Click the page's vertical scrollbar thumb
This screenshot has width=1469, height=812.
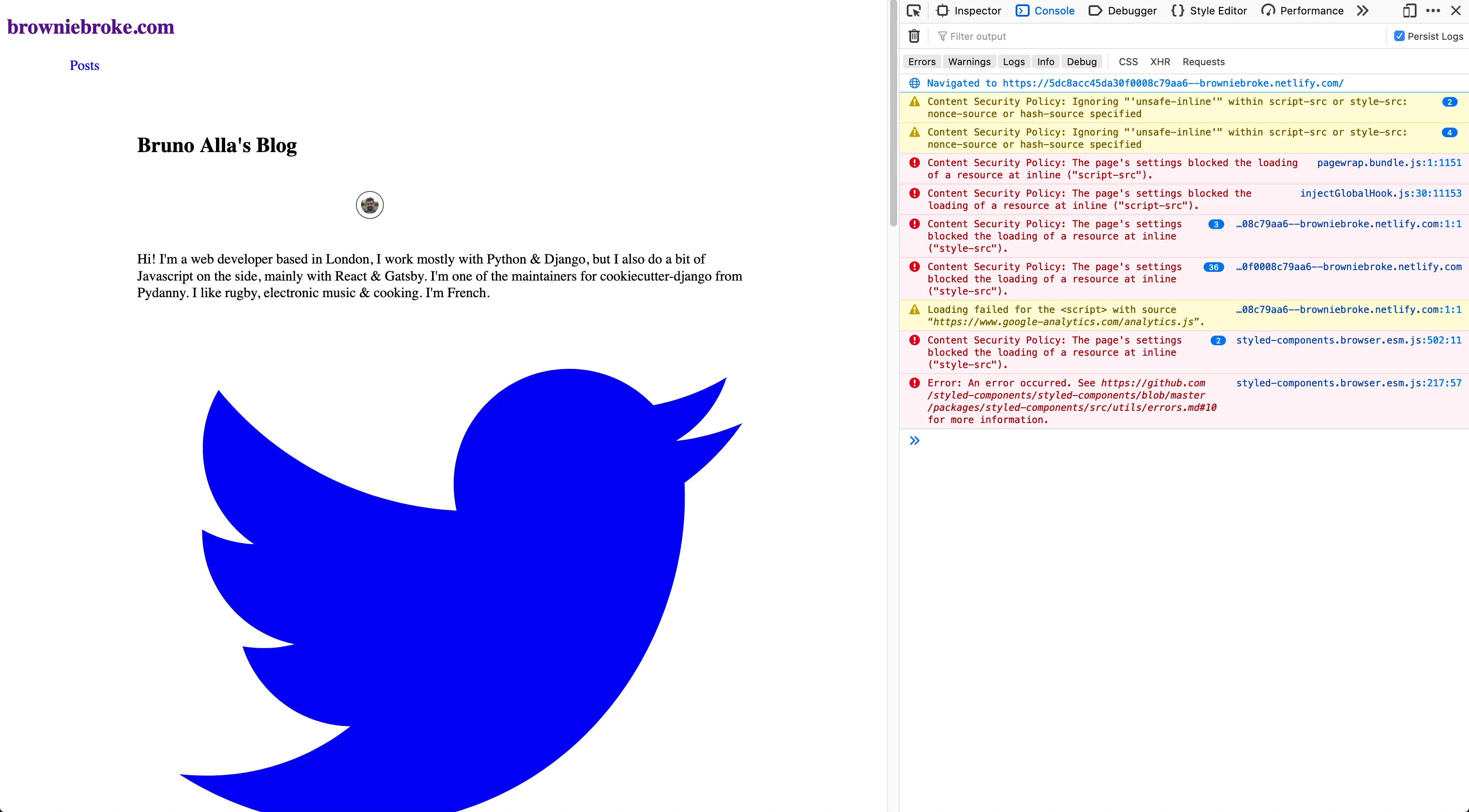(x=893, y=114)
